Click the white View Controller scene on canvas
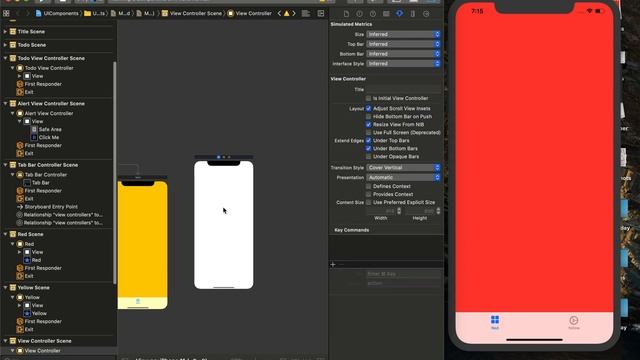Image resolution: width=640 pixels, height=360 pixels. [x=224, y=225]
